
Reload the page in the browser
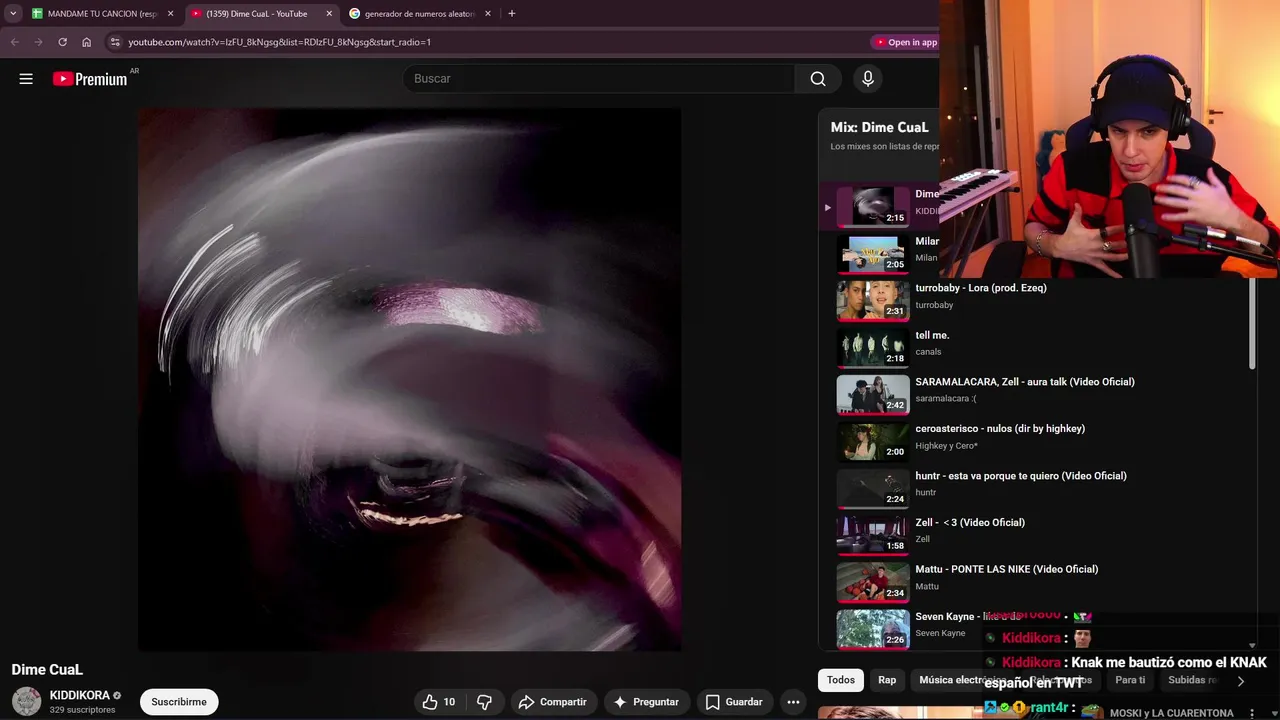62,42
